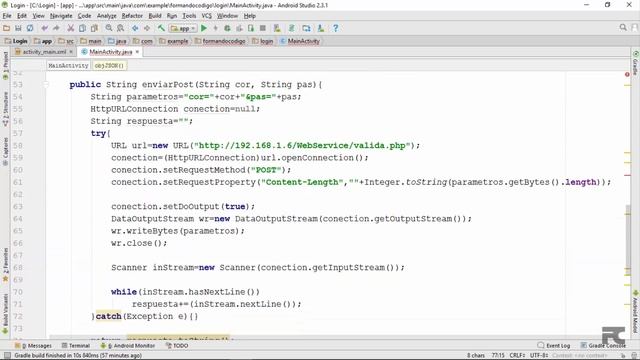
Task: Click the Make Project hammer icon
Action: pos(161,28)
